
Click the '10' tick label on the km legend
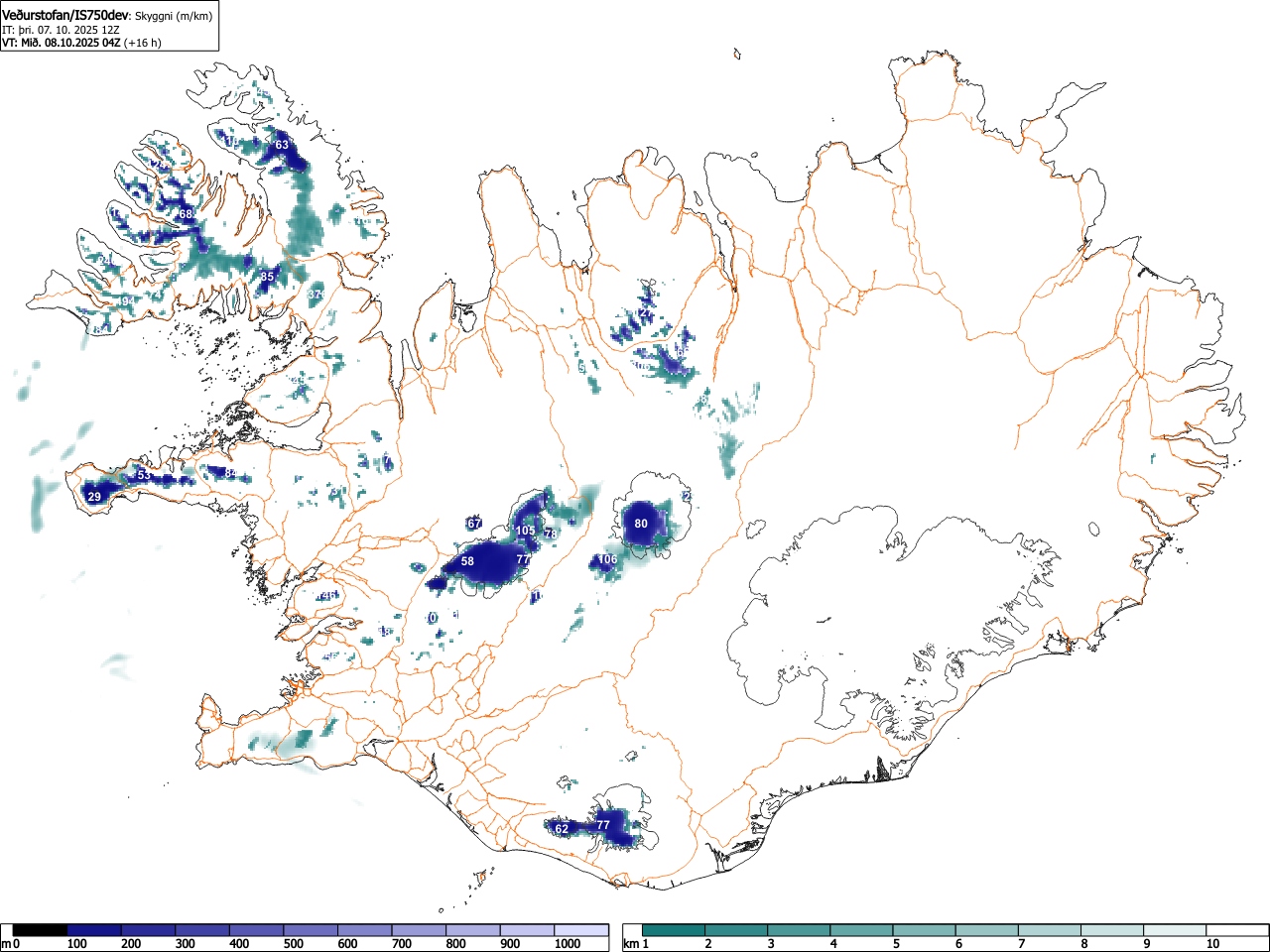point(1212,944)
